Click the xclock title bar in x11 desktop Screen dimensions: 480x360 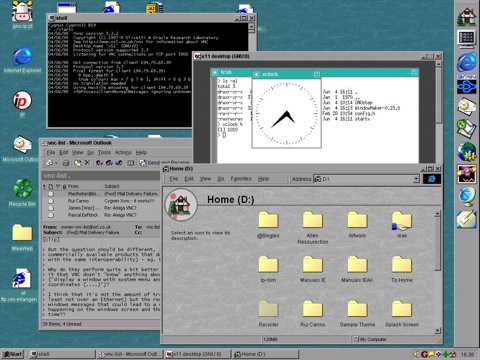click(286, 74)
